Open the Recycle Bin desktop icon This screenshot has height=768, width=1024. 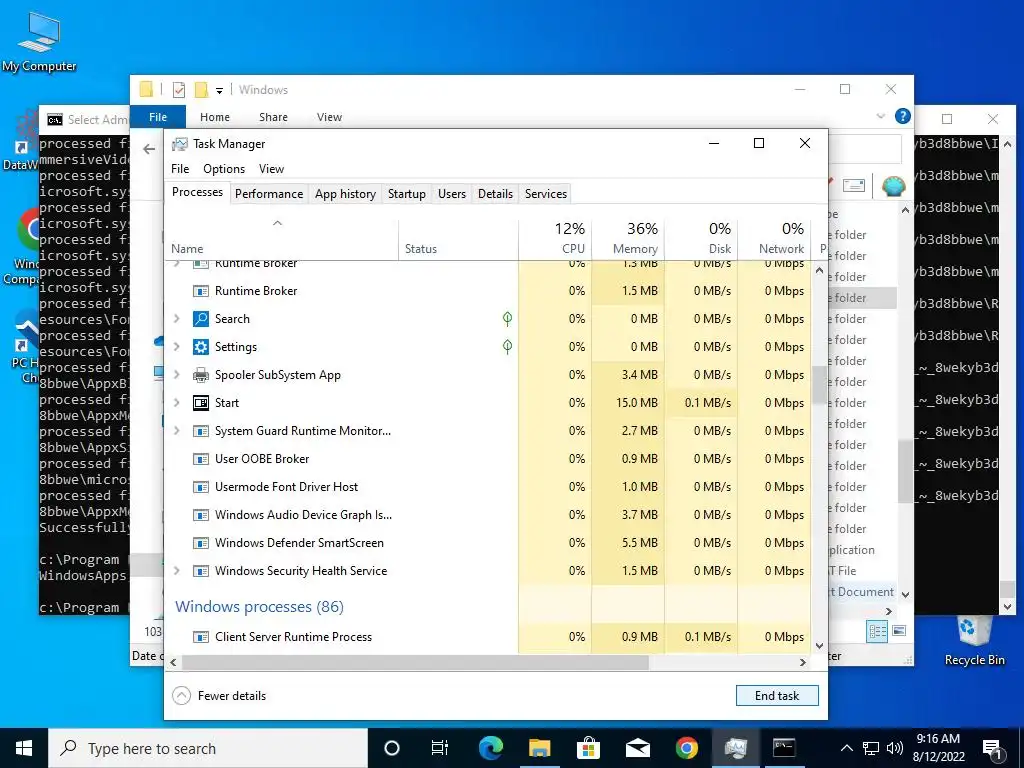pos(974,642)
